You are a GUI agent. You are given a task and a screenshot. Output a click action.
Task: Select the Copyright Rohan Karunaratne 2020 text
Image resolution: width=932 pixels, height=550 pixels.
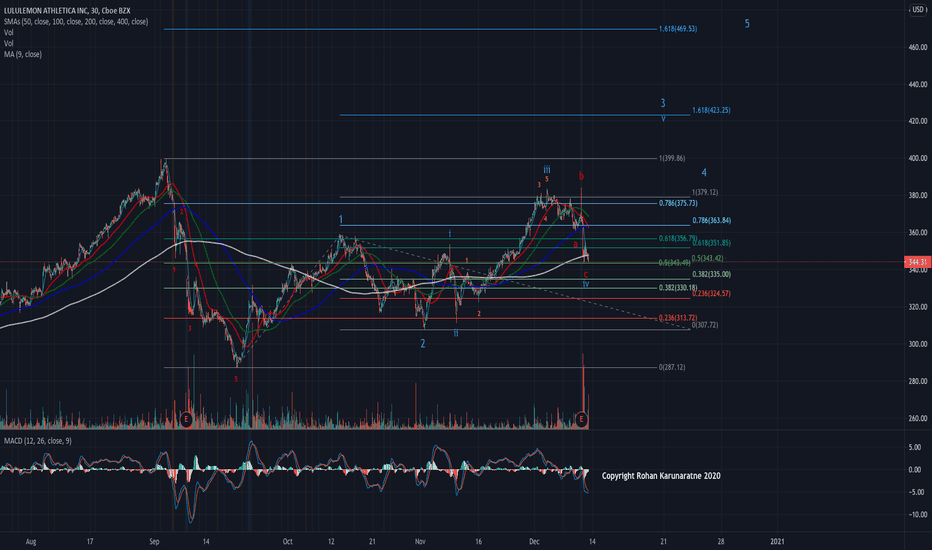pyautogui.click(x=661, y=476)
